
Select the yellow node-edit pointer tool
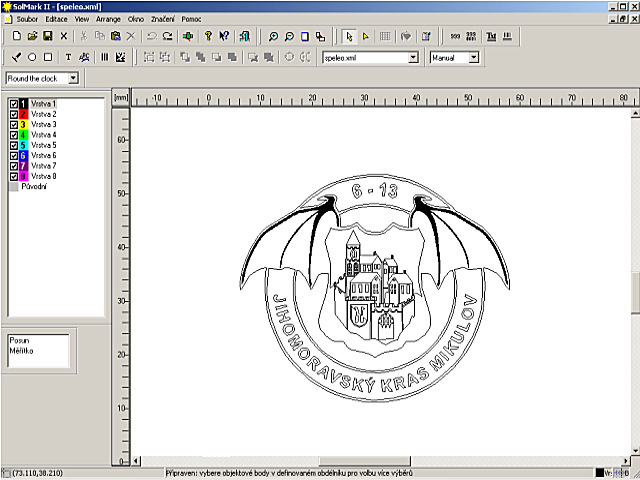[365, 37]
